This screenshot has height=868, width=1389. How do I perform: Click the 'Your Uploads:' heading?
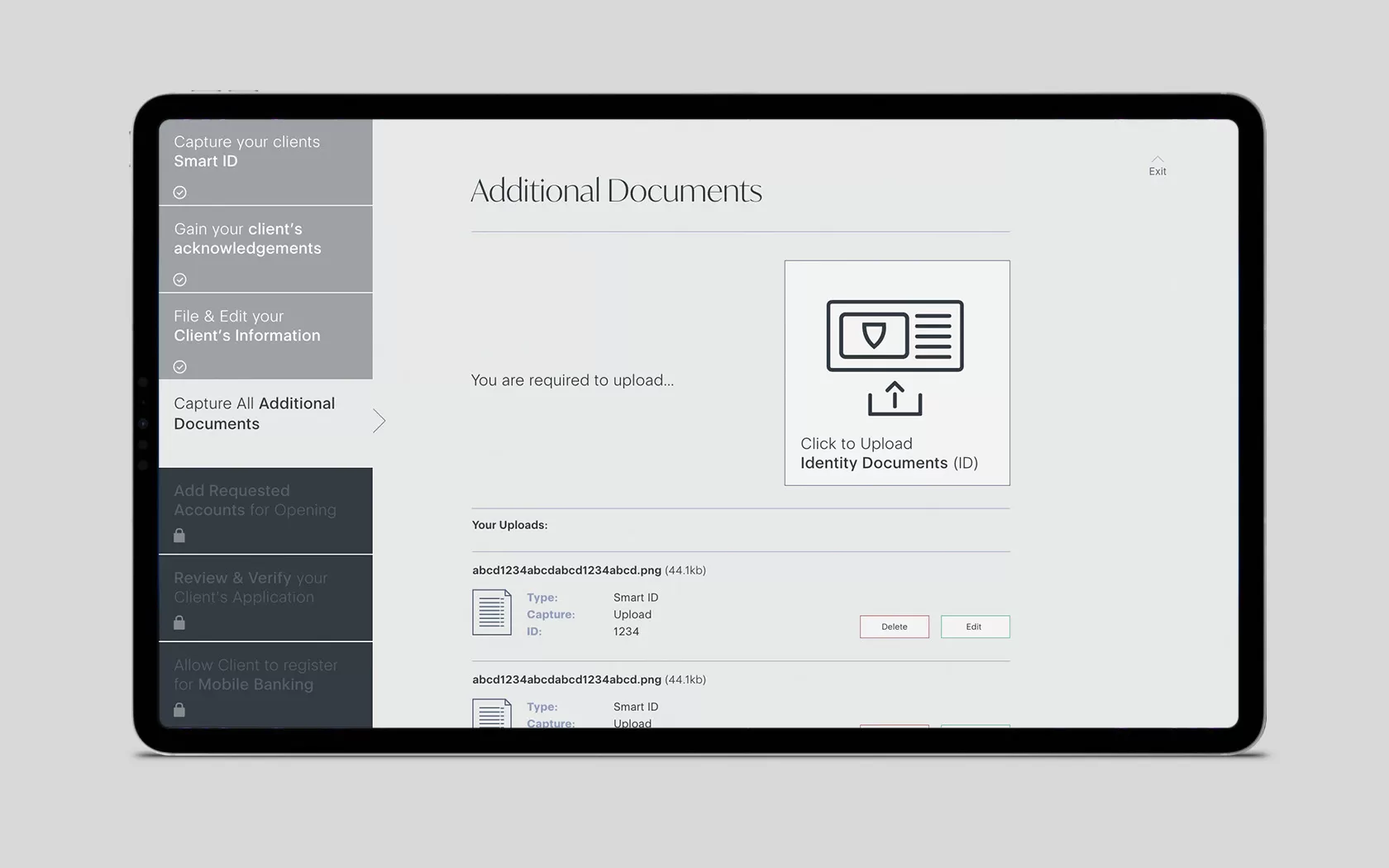(509, 525)
